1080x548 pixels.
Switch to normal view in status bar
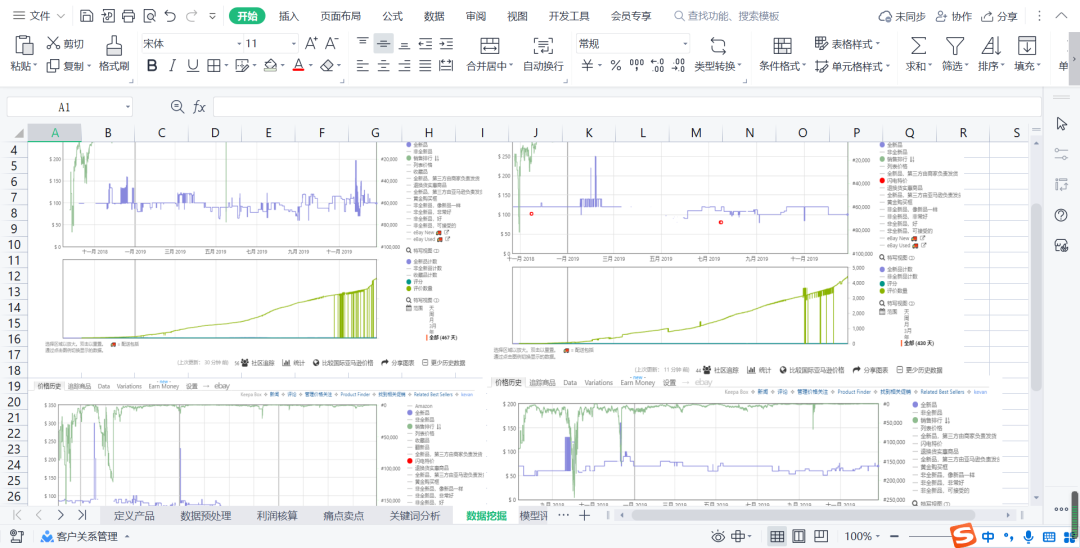point(777,536)
